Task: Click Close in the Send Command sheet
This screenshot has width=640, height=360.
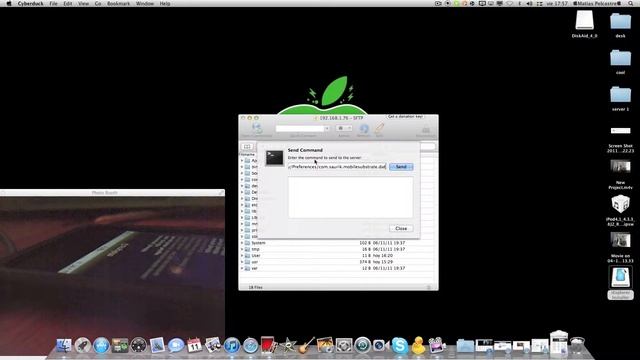Action: click(401, 228)
